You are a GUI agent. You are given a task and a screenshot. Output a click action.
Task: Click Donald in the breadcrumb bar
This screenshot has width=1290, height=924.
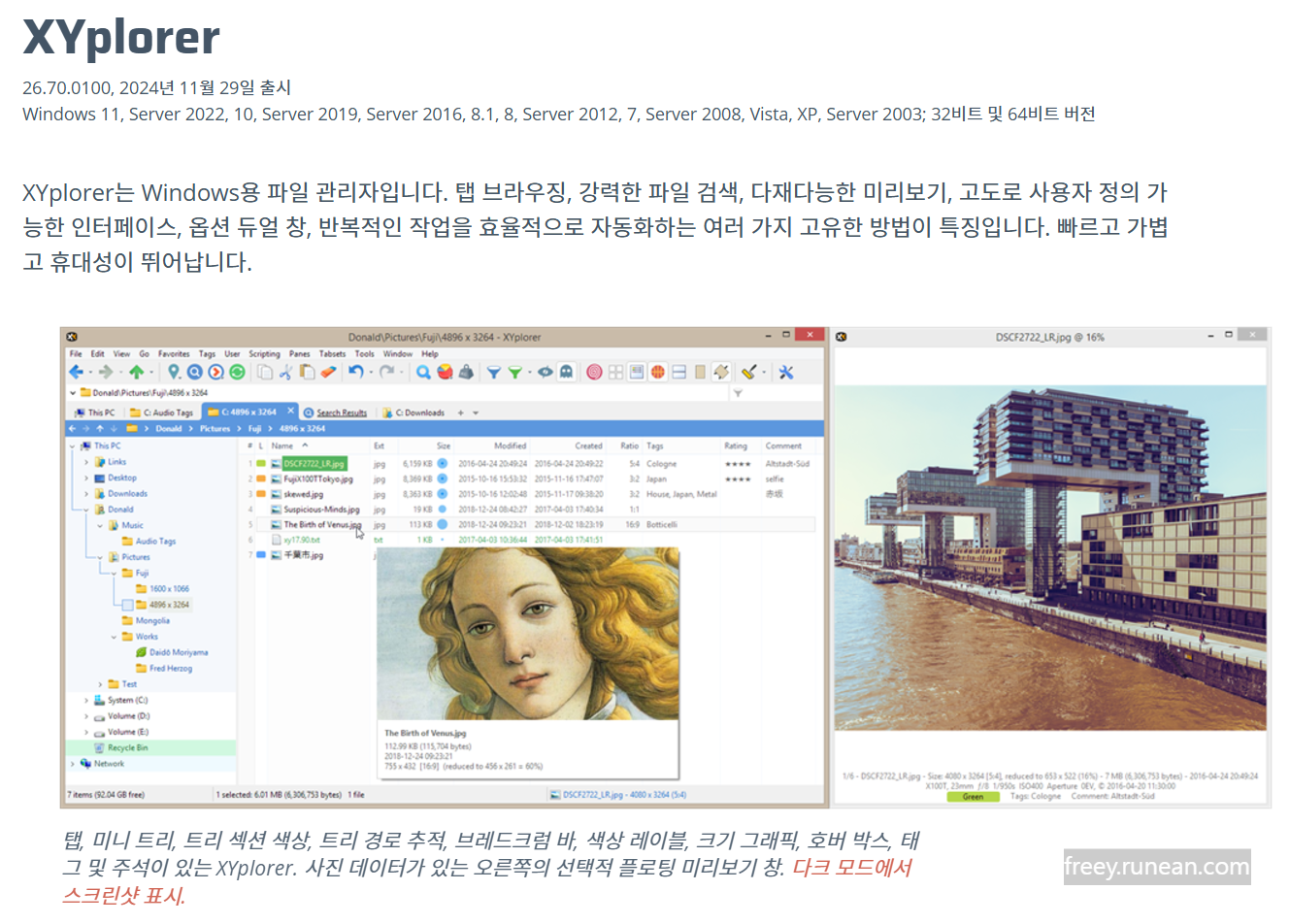(169, 428)
